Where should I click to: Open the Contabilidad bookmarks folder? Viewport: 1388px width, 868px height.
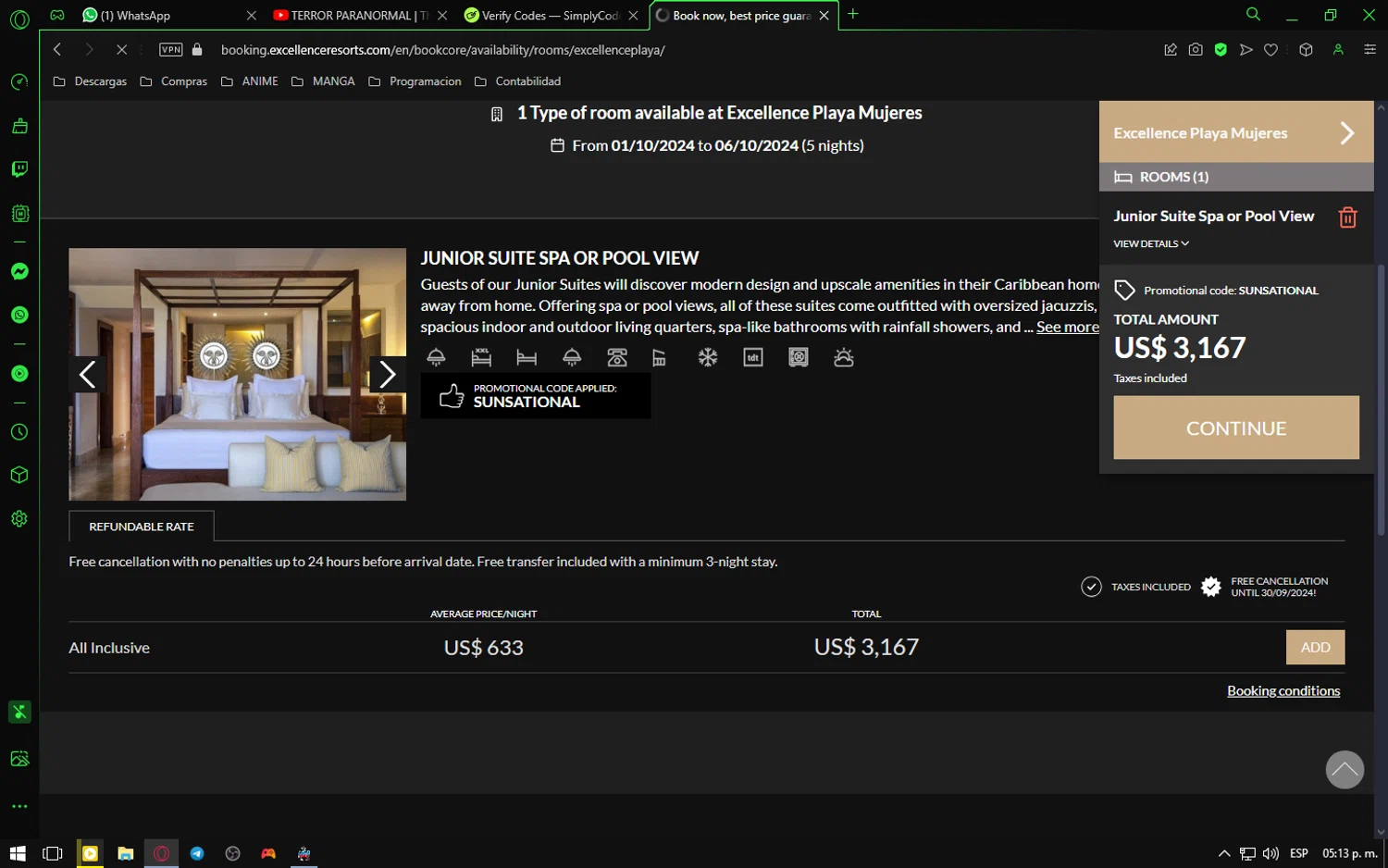click(x=518, y=81)
